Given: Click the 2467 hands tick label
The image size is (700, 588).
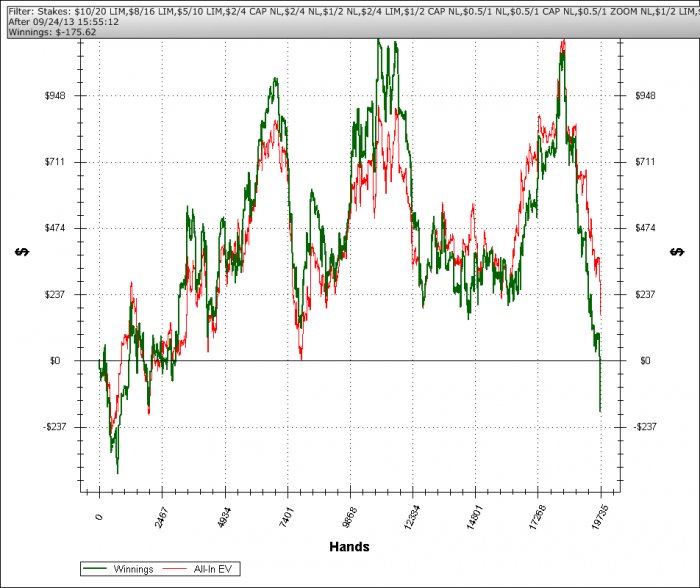Looking at the screenshot, I should 161,517.
